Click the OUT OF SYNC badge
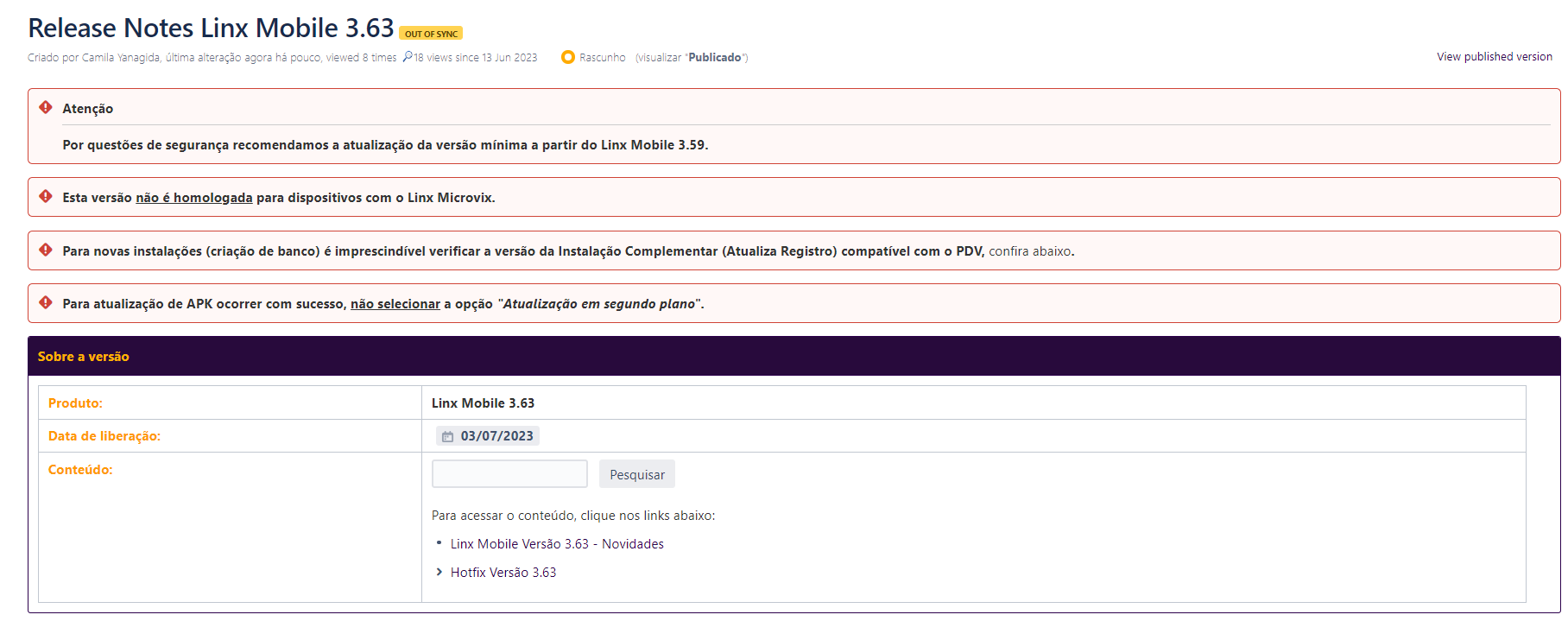 tap(431, 34)
